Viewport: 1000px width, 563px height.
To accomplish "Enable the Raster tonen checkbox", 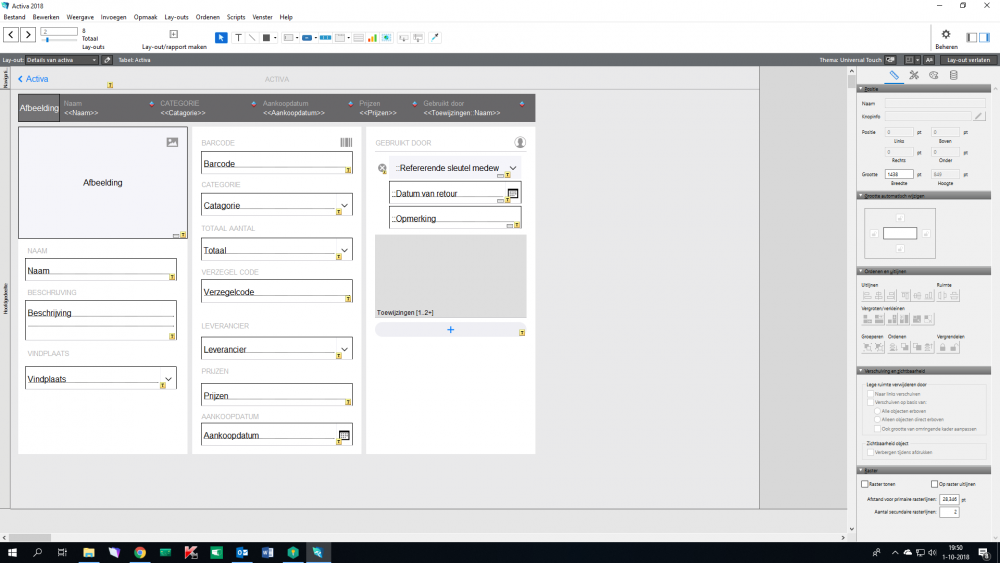I will (865, 484).
